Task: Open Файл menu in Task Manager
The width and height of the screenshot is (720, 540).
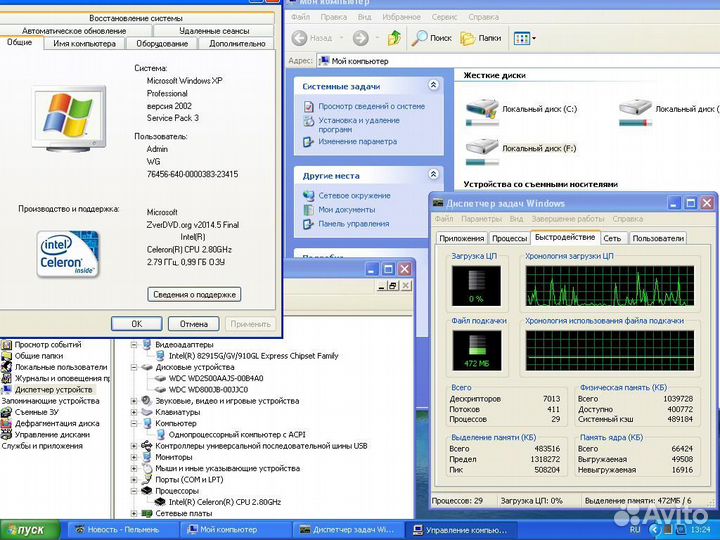Action: tap(444, 219)
